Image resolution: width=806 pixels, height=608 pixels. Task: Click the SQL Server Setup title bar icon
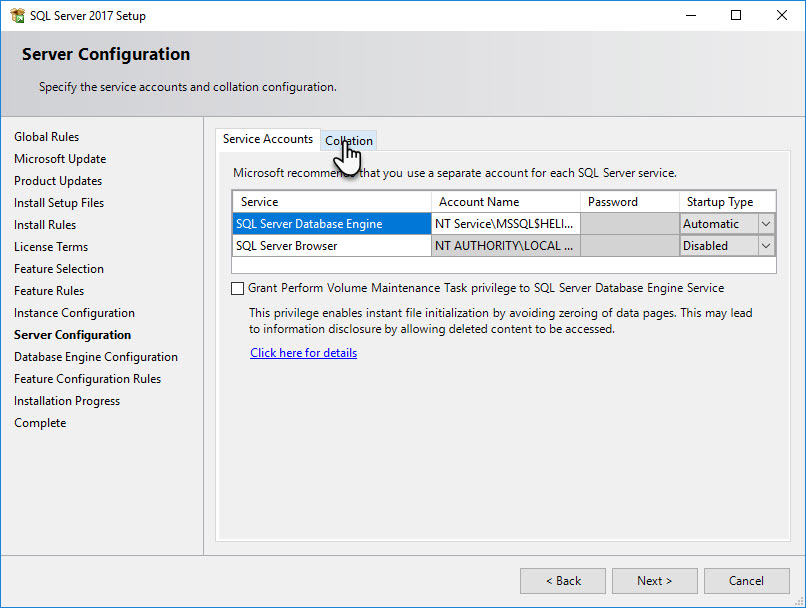coord(17,15)
